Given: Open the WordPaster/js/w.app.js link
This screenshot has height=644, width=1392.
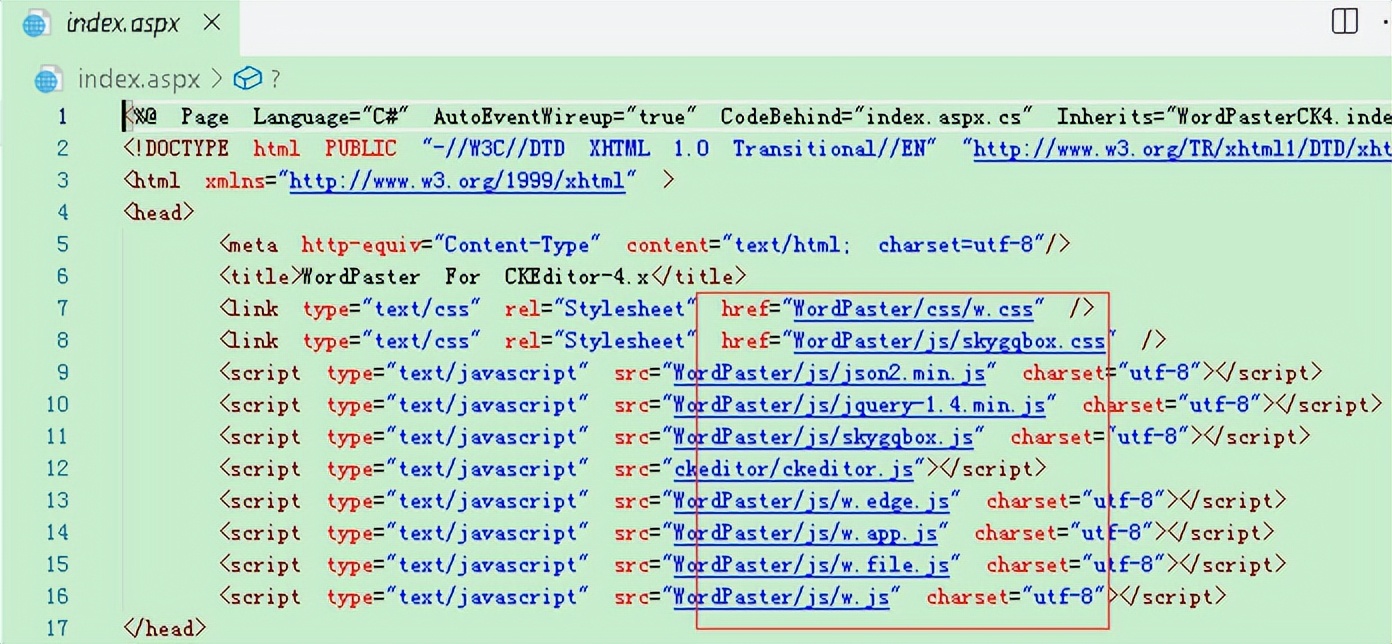Looking at the screenshot, I should coord(805,533).
